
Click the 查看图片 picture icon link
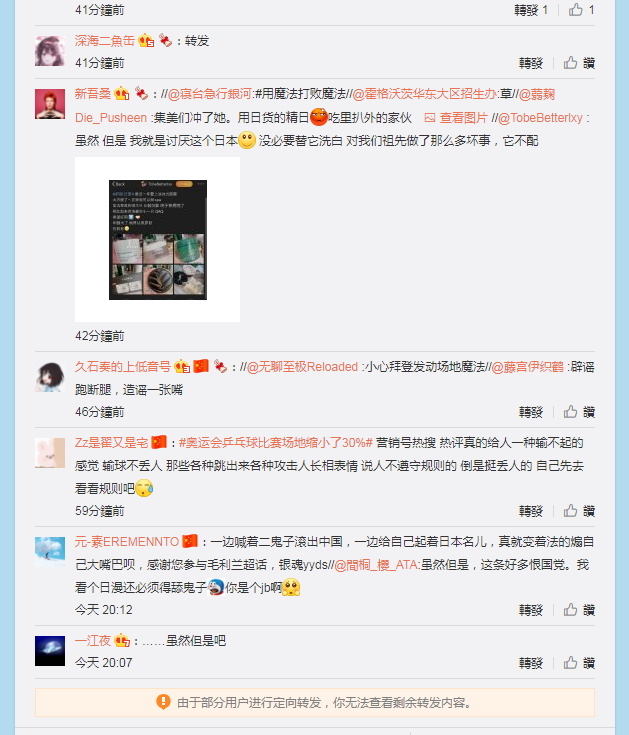pos(456,118)
